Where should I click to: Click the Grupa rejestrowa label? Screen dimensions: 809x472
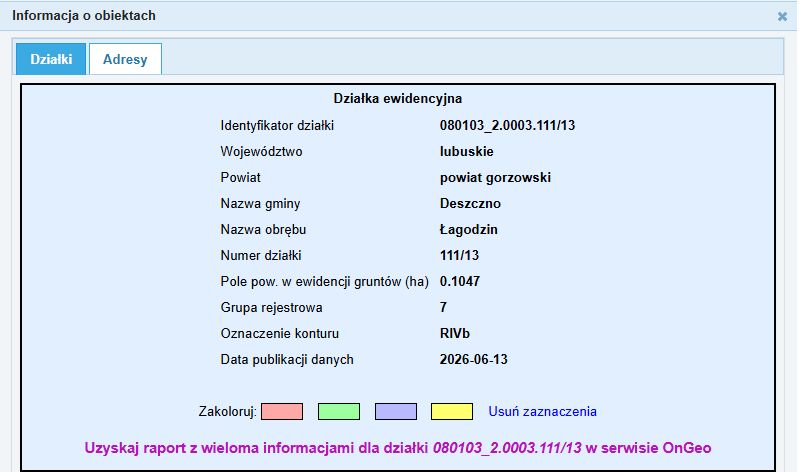[x=271, y=307]
